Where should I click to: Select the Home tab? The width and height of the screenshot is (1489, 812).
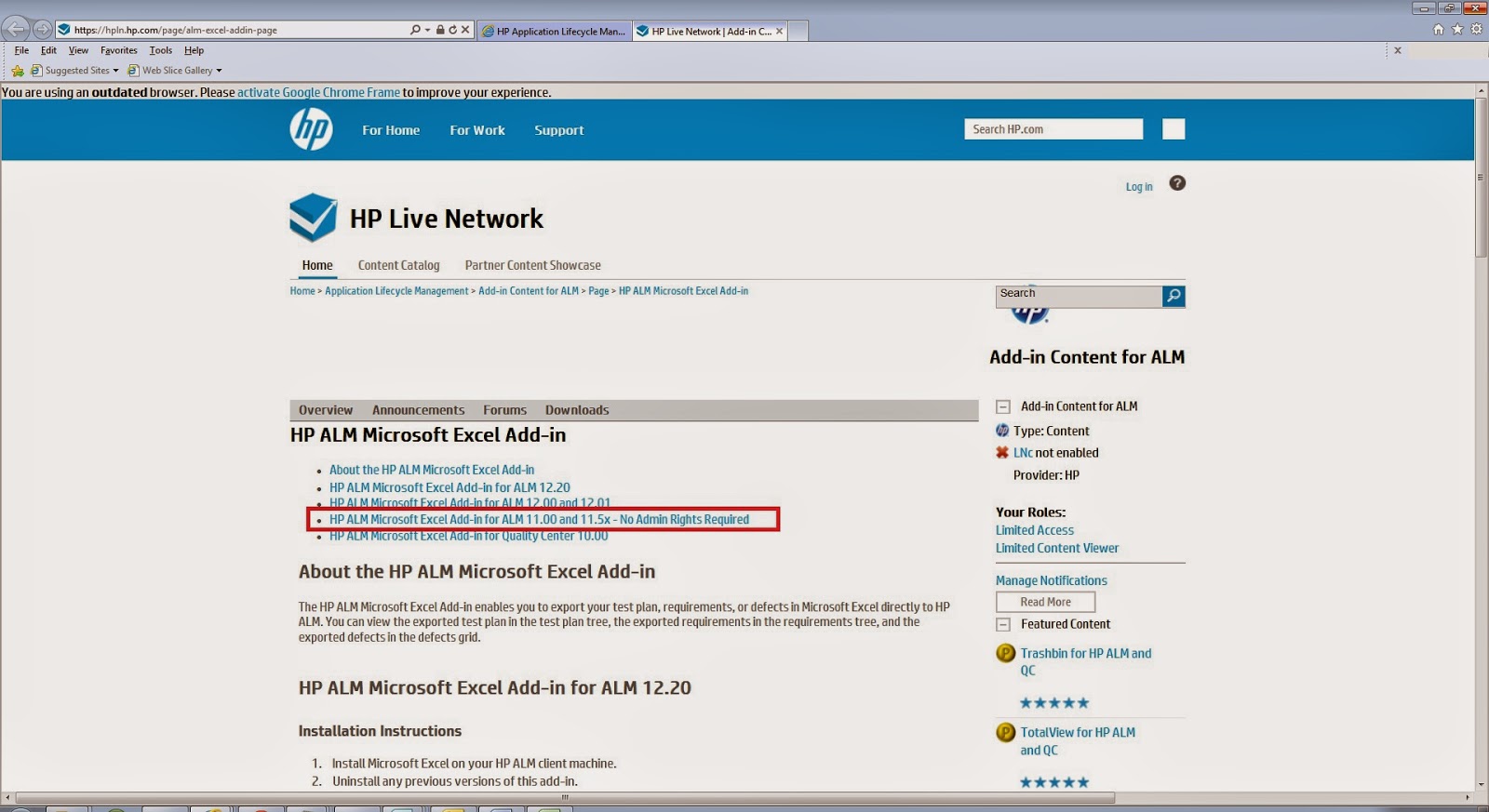(317, 265)
